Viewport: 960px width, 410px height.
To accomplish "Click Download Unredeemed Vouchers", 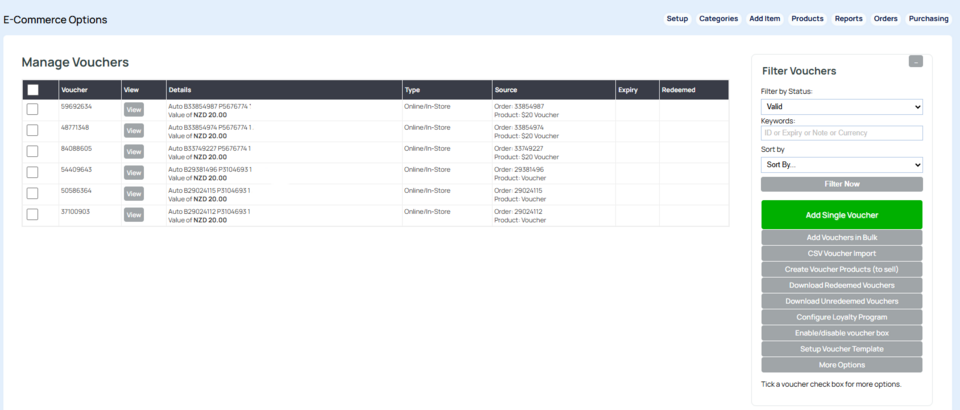I will pos(842,301).
